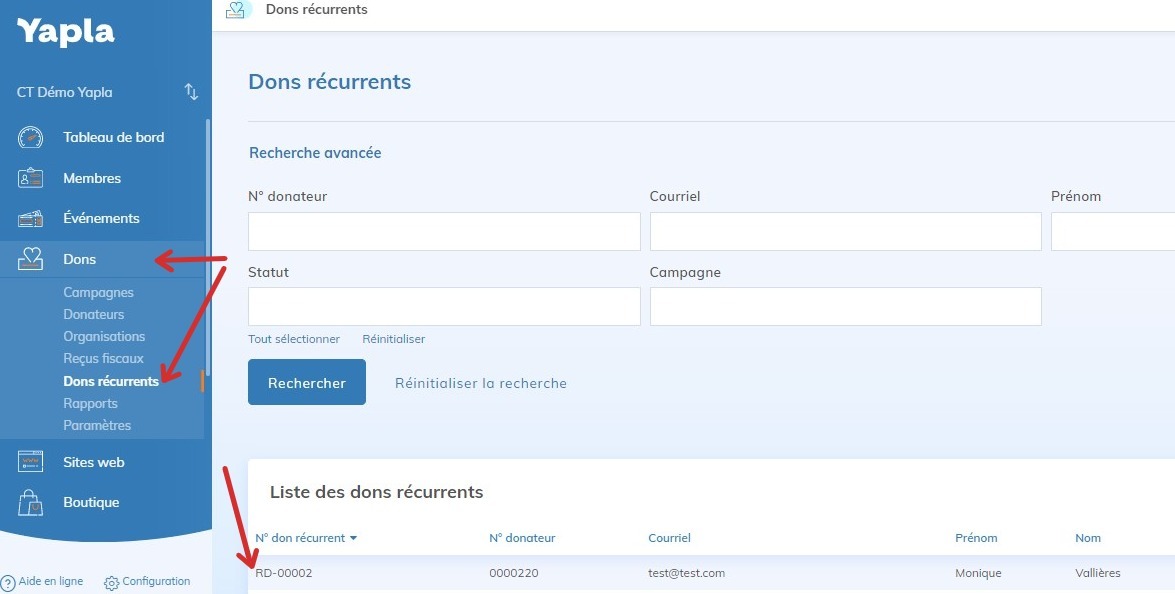Viewport: 1175px width, 594px height.
Task: Open the Aide en ligne help icon
Action: pos(8,582)
